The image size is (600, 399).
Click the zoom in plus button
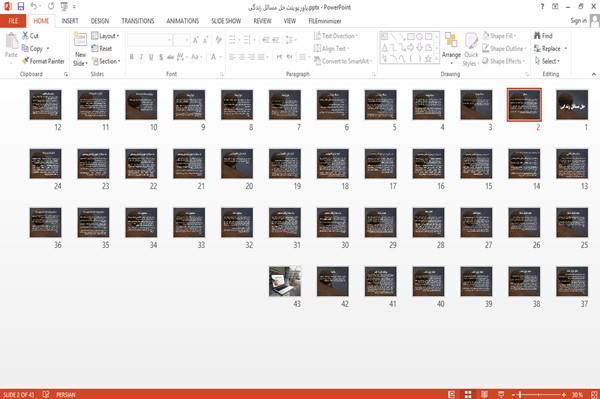point(564,394)
